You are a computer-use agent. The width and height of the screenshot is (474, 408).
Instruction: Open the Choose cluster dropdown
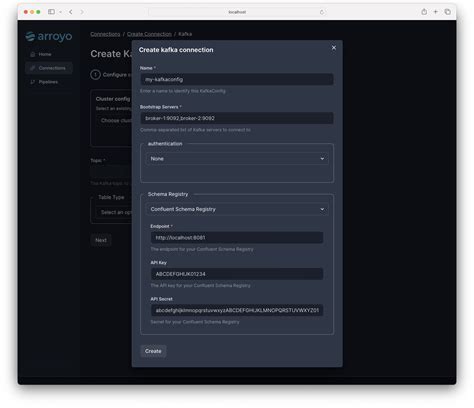(x=114, y=120)
